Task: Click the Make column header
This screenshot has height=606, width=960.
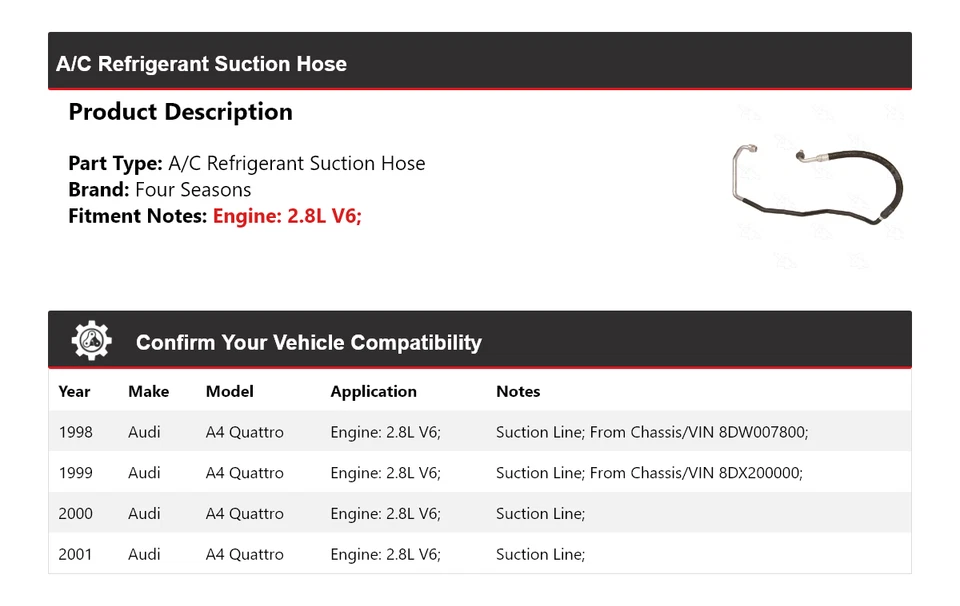Action: tap(148, 392)
